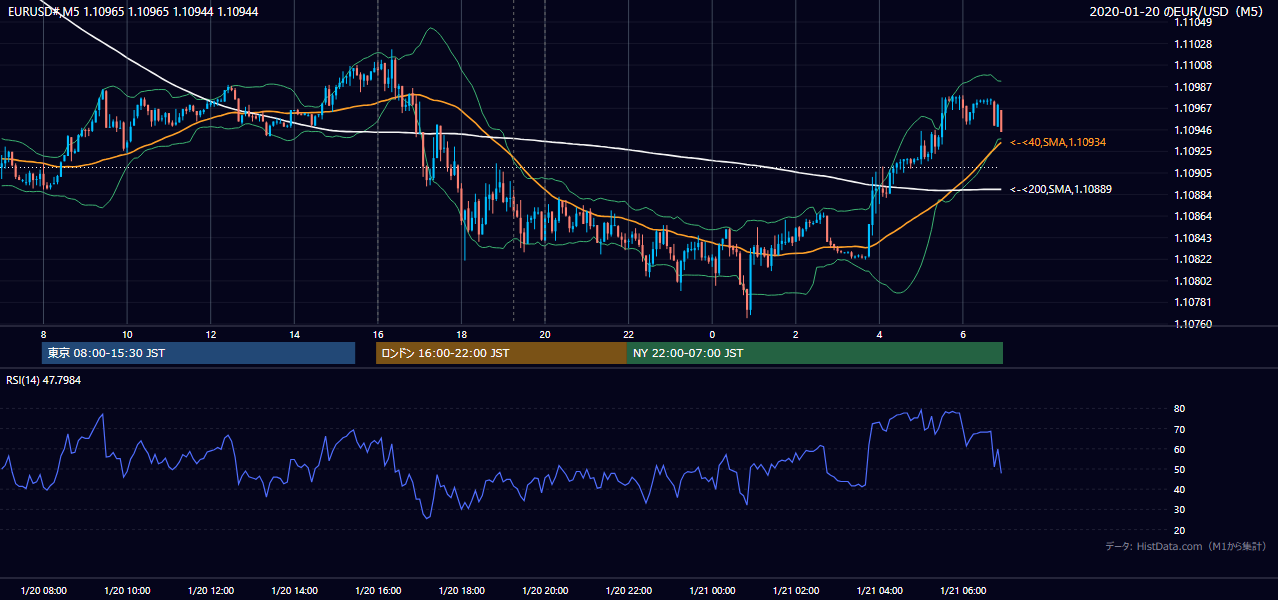Select the NY 22:00-07:00 JST session bar

pyautogui.click(x=815, y=353)
